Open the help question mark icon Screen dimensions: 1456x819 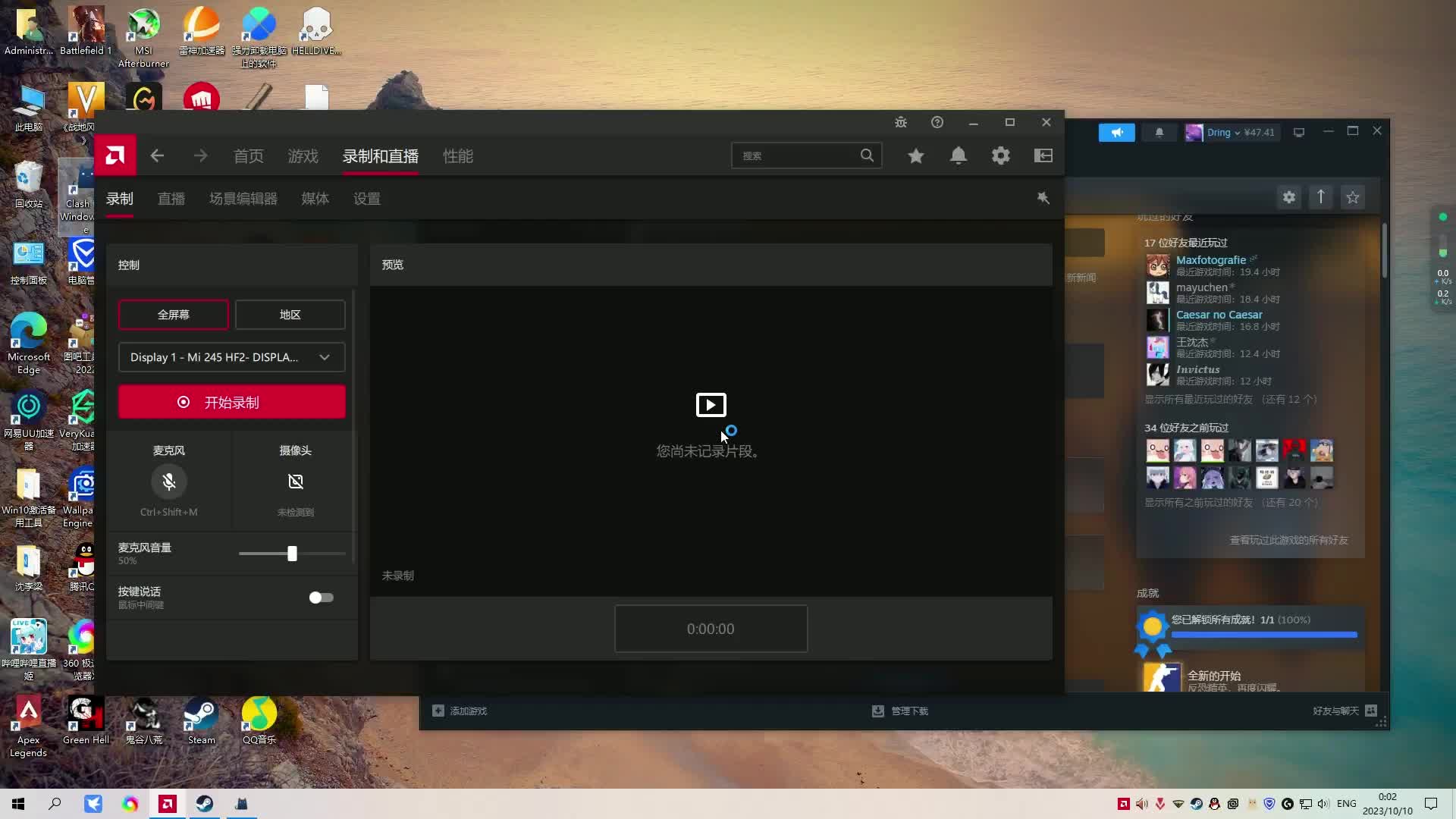click(x=937, y=122)
